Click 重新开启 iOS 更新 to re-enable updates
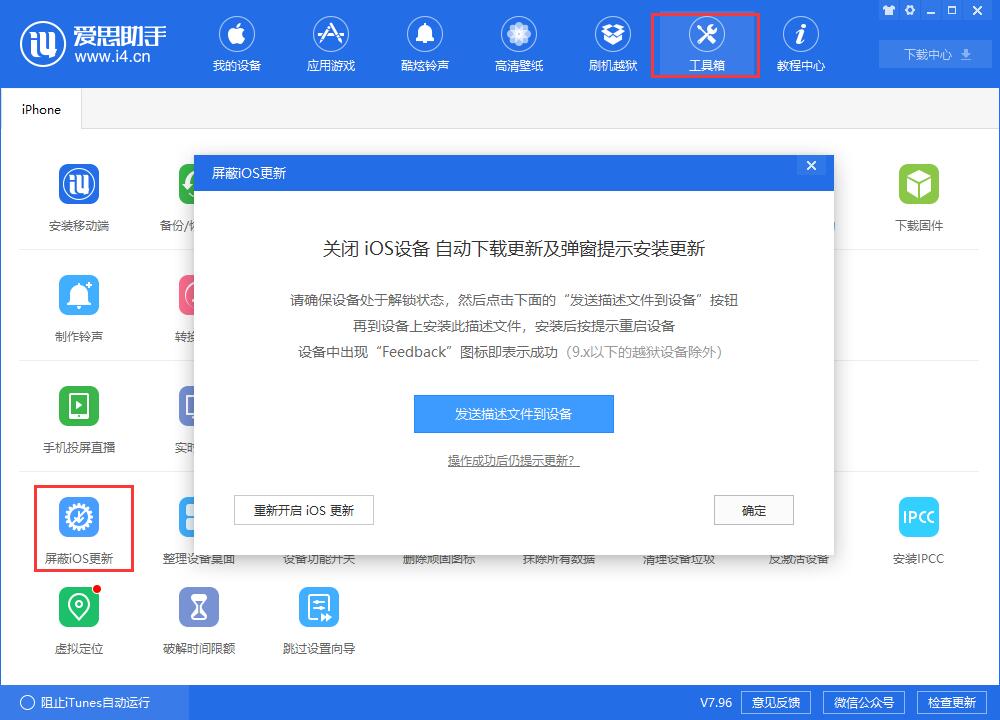The image size is (1000, 720). coord(303,510)
